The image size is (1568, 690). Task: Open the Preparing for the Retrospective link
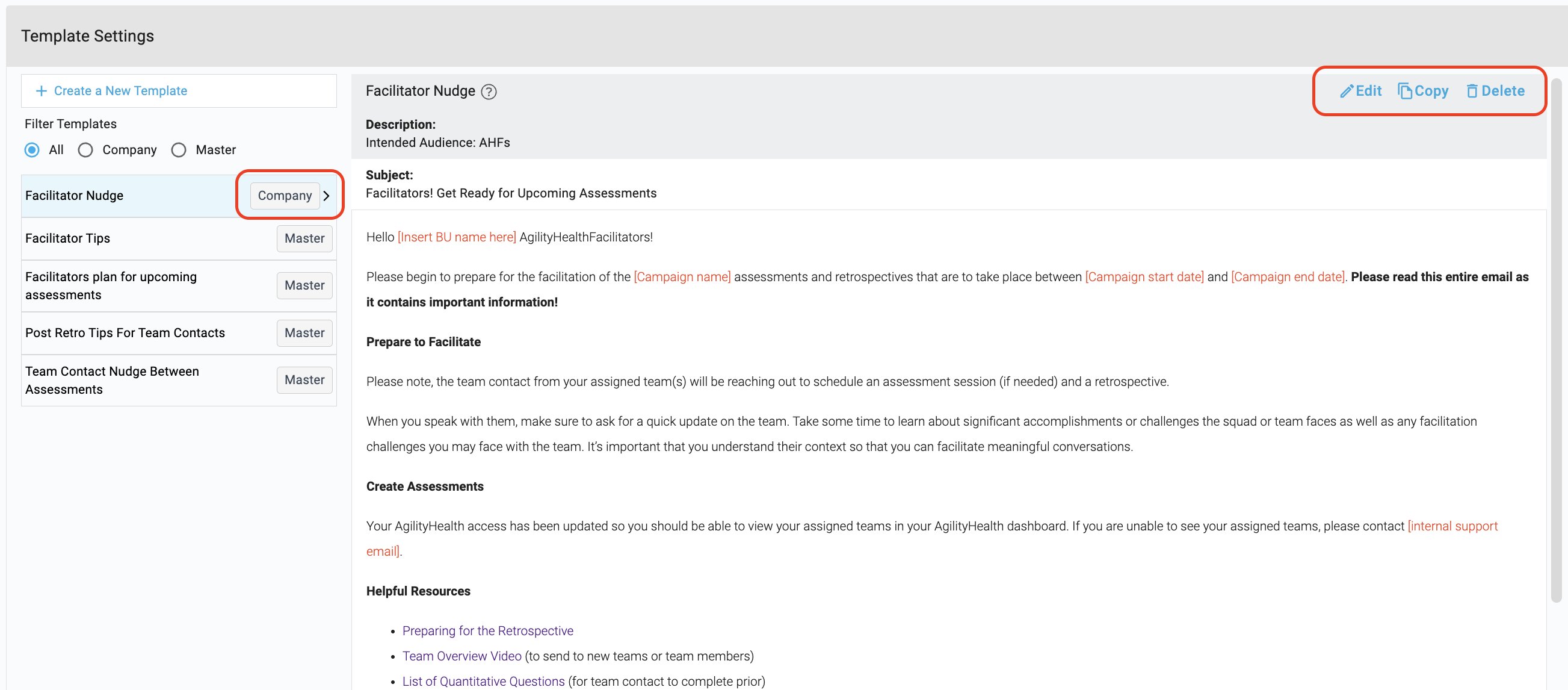[x=487, y=631]
